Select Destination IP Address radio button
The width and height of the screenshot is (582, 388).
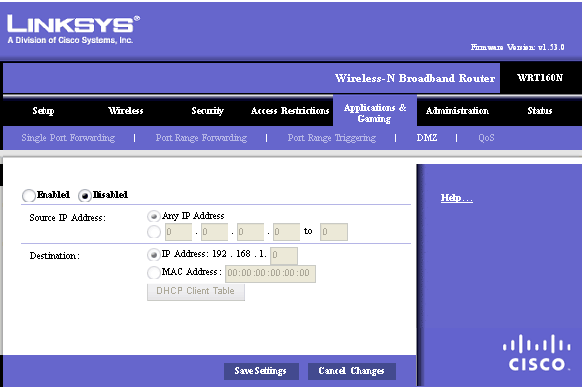[153, 255]
